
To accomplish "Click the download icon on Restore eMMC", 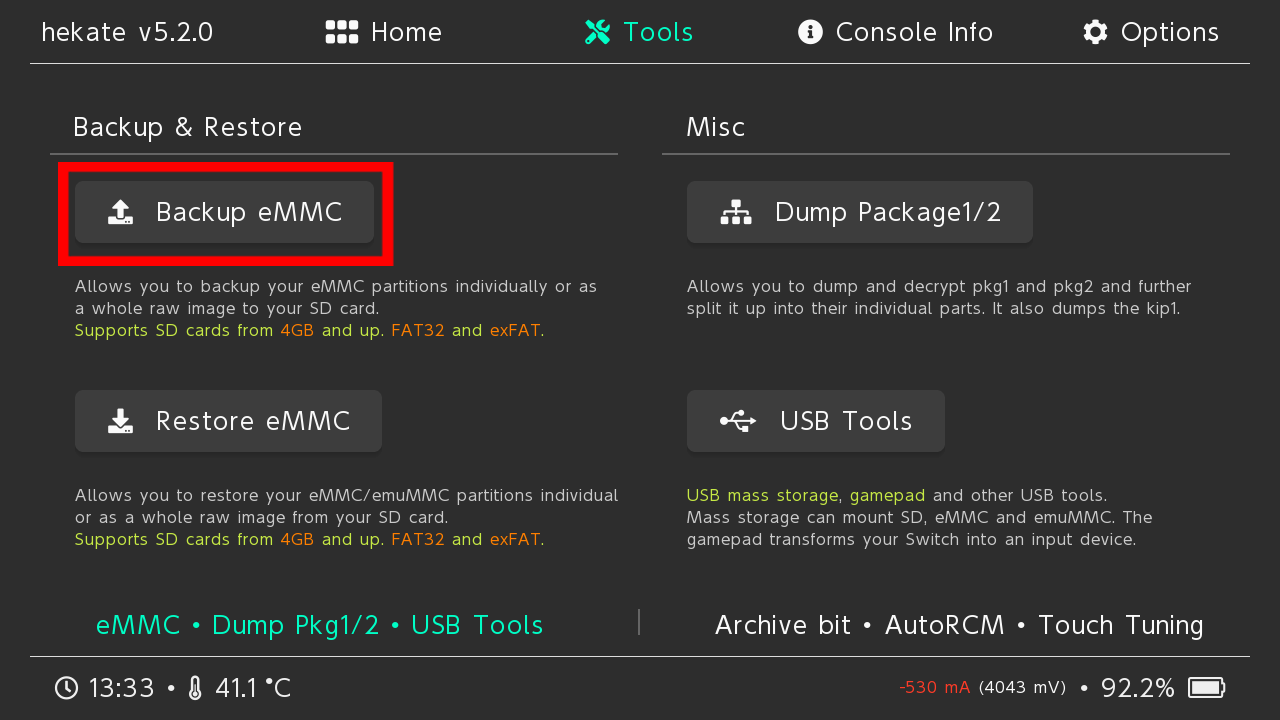I will pyautogui.click(x=120, y=421).
